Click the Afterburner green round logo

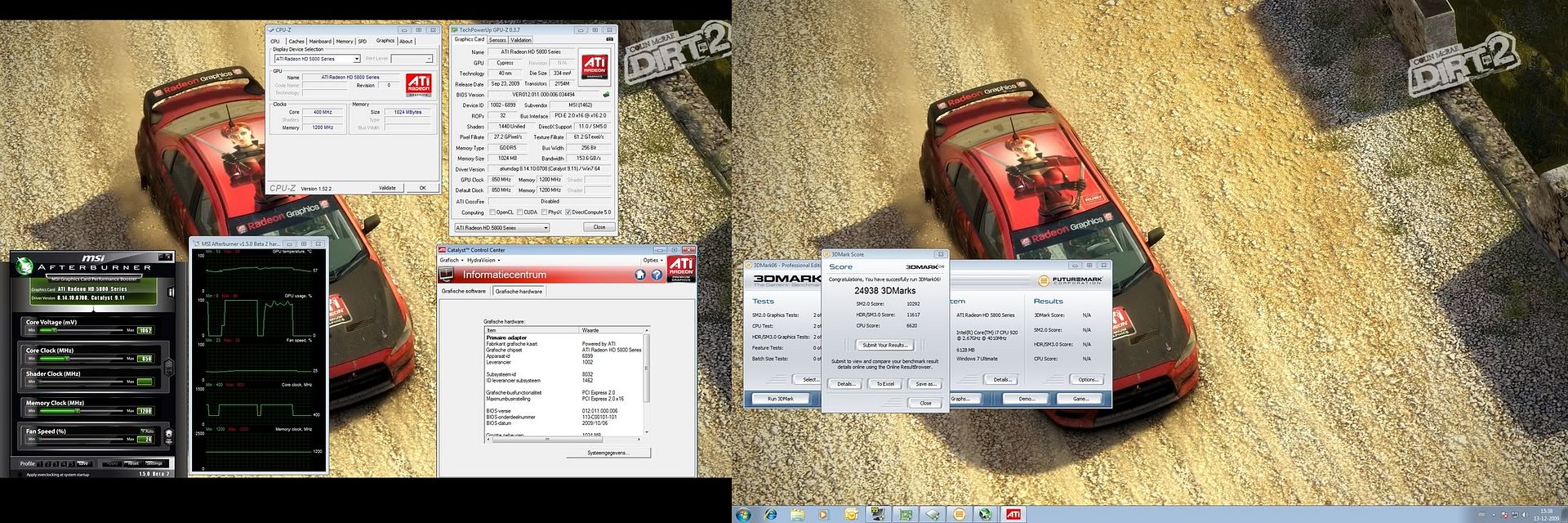(x=24, y=266)
